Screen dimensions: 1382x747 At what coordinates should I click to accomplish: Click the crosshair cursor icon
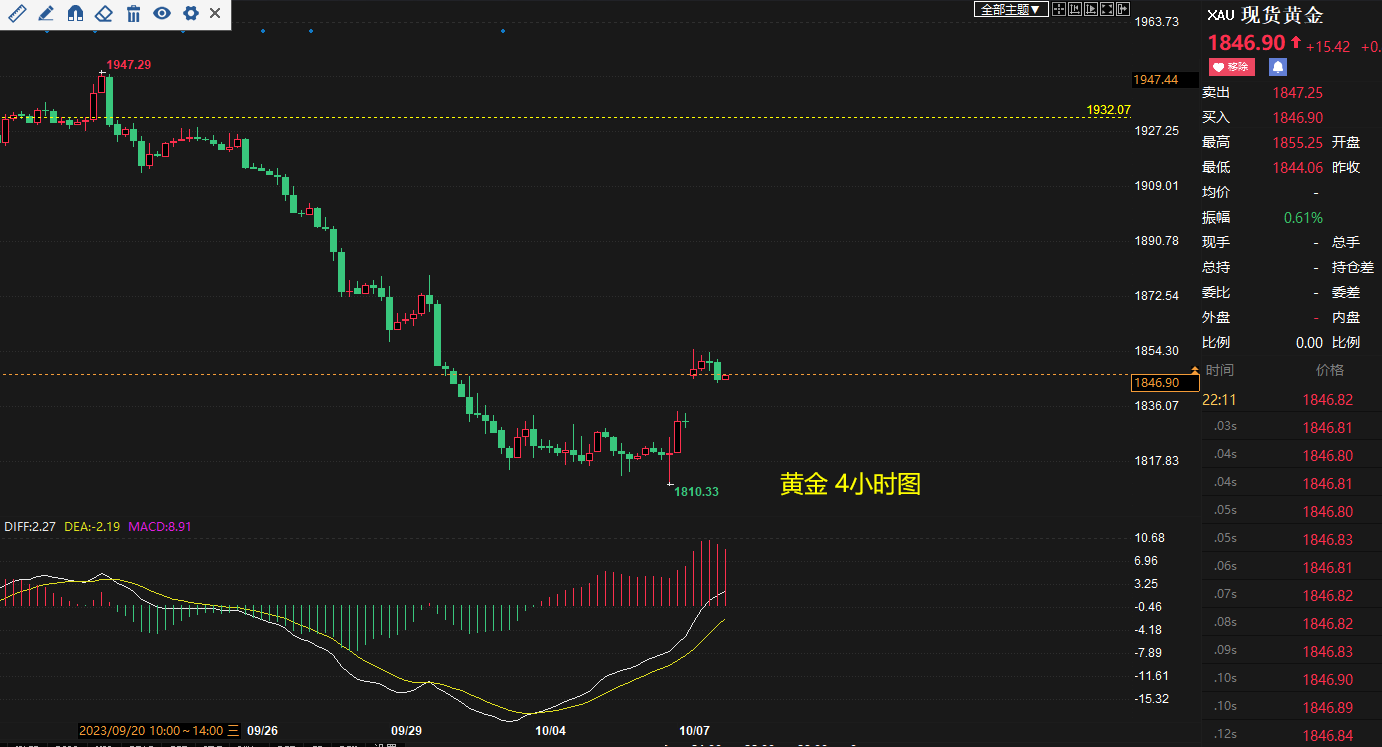[1059, 10]
